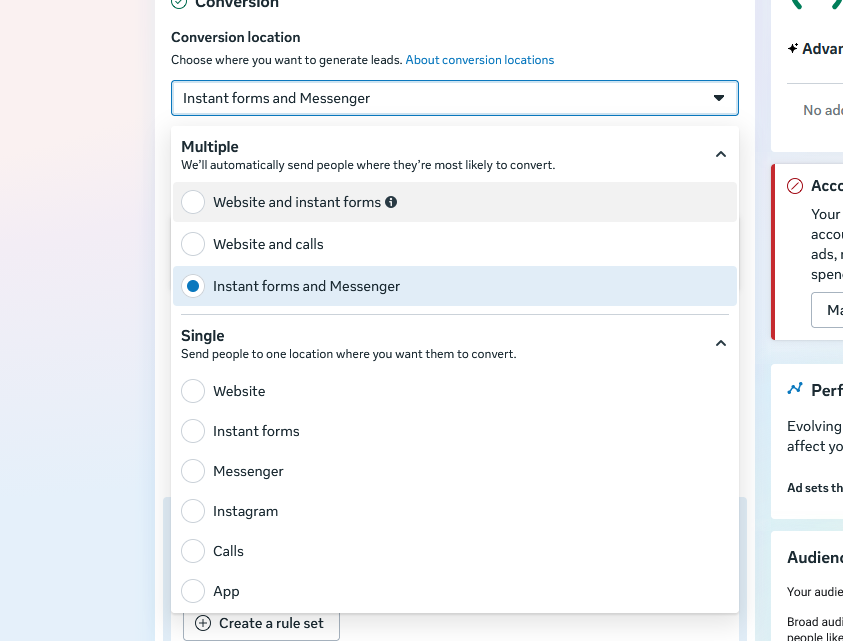Select the Calls radio button
This screenshot has width=843, height=641.
[193, 551]
